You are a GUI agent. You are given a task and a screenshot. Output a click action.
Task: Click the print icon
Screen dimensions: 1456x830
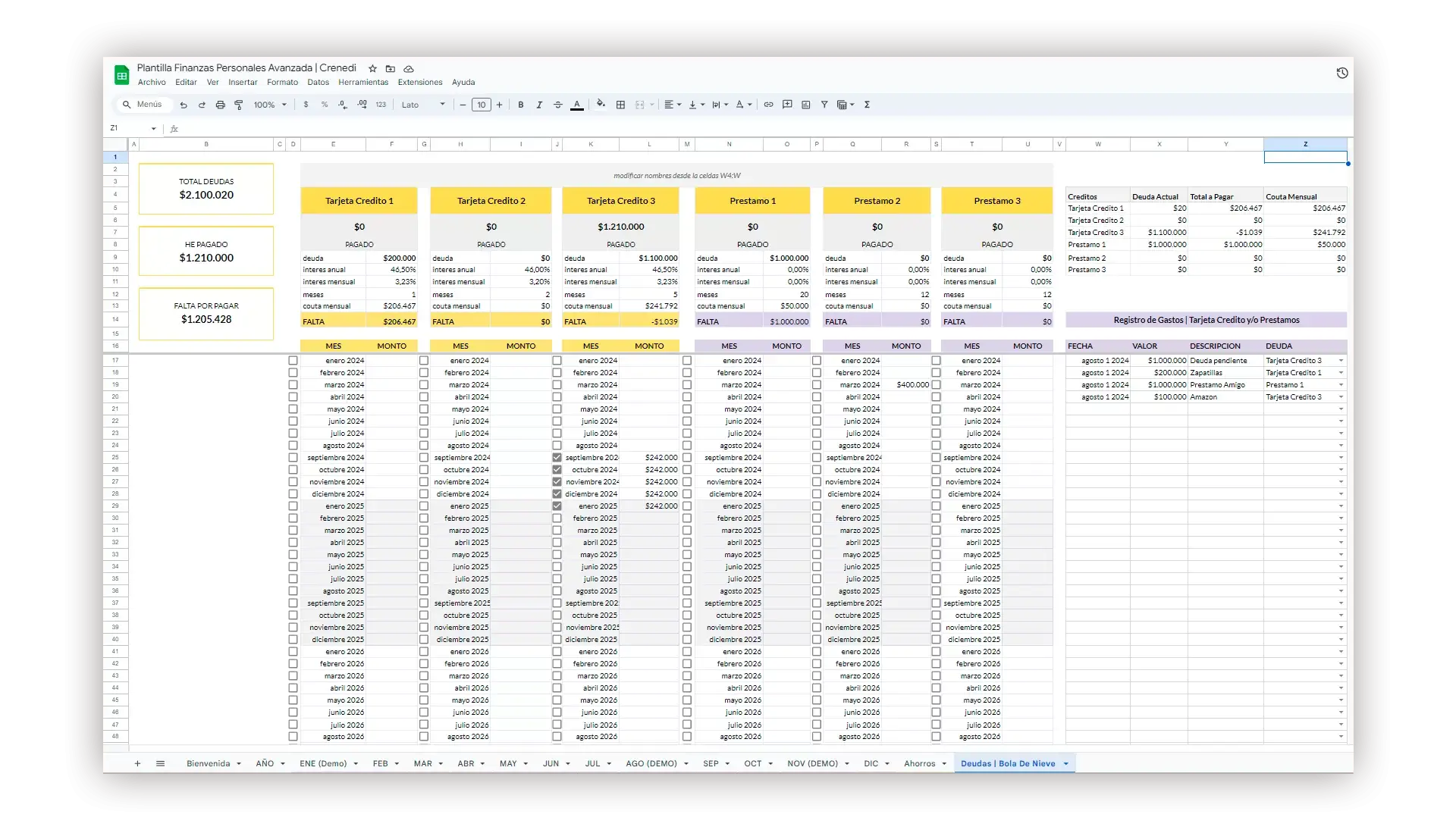(220, 105)
